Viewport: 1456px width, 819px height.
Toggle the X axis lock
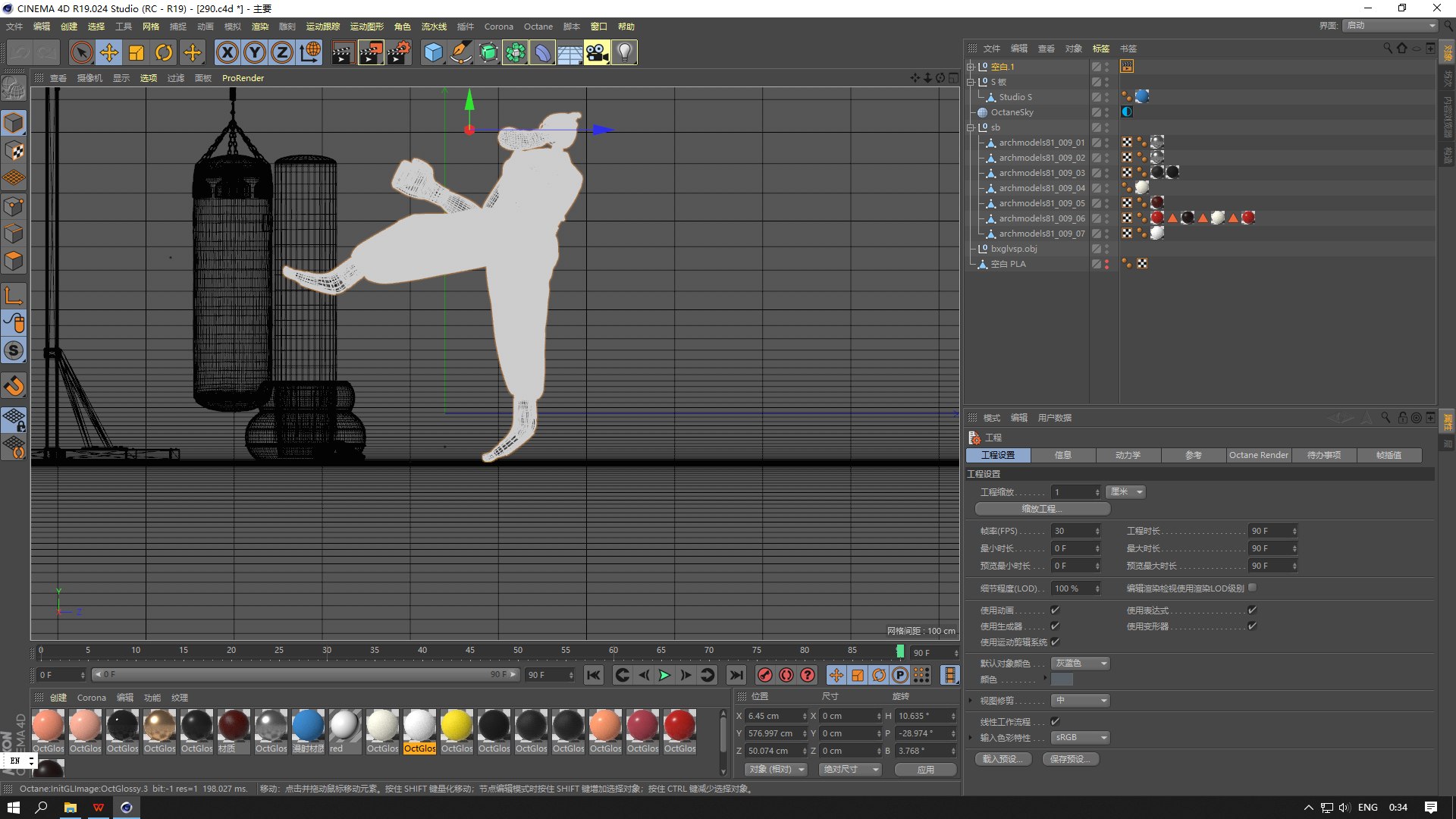point(227,53)
